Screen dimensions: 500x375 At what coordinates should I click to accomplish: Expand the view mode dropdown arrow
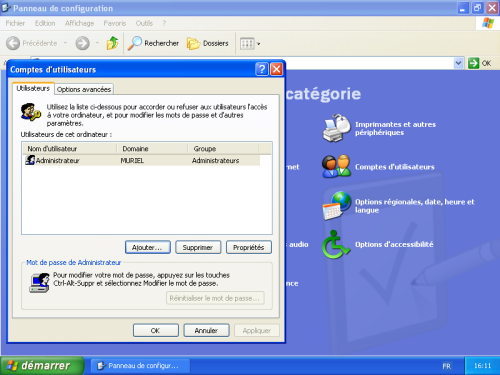pos(259,44)
